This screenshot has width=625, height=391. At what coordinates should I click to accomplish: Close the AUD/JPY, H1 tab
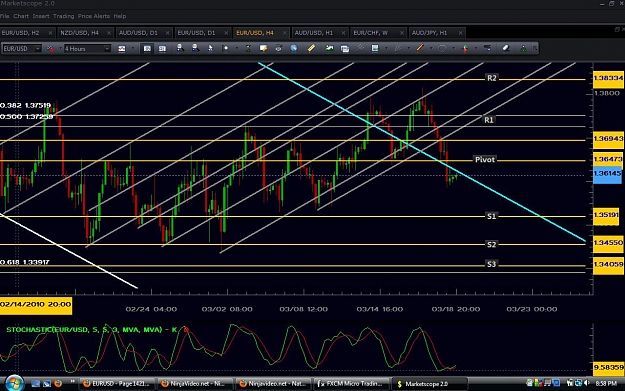click(x=460, y=33)
